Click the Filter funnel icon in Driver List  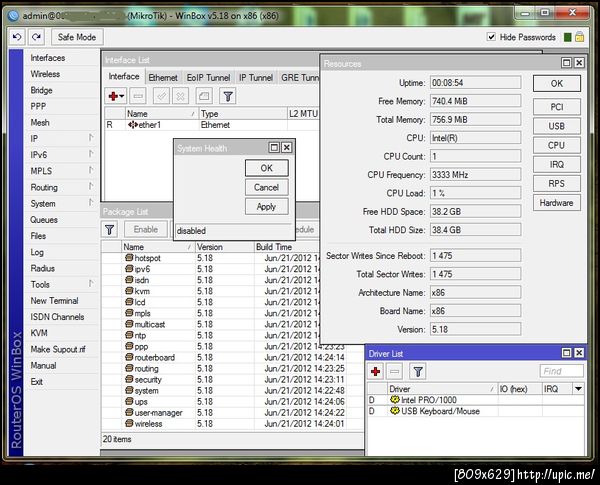[418, 371]
